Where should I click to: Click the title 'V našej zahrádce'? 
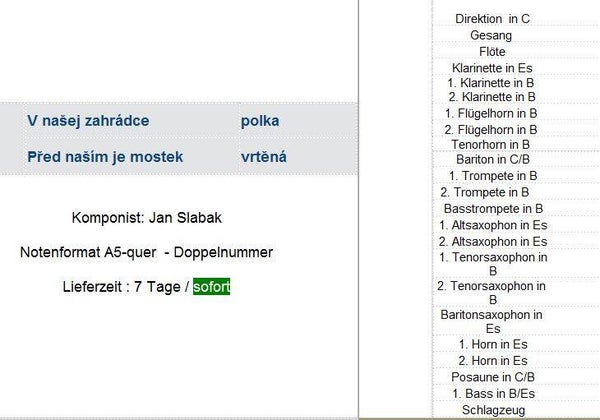pos(88,121)
